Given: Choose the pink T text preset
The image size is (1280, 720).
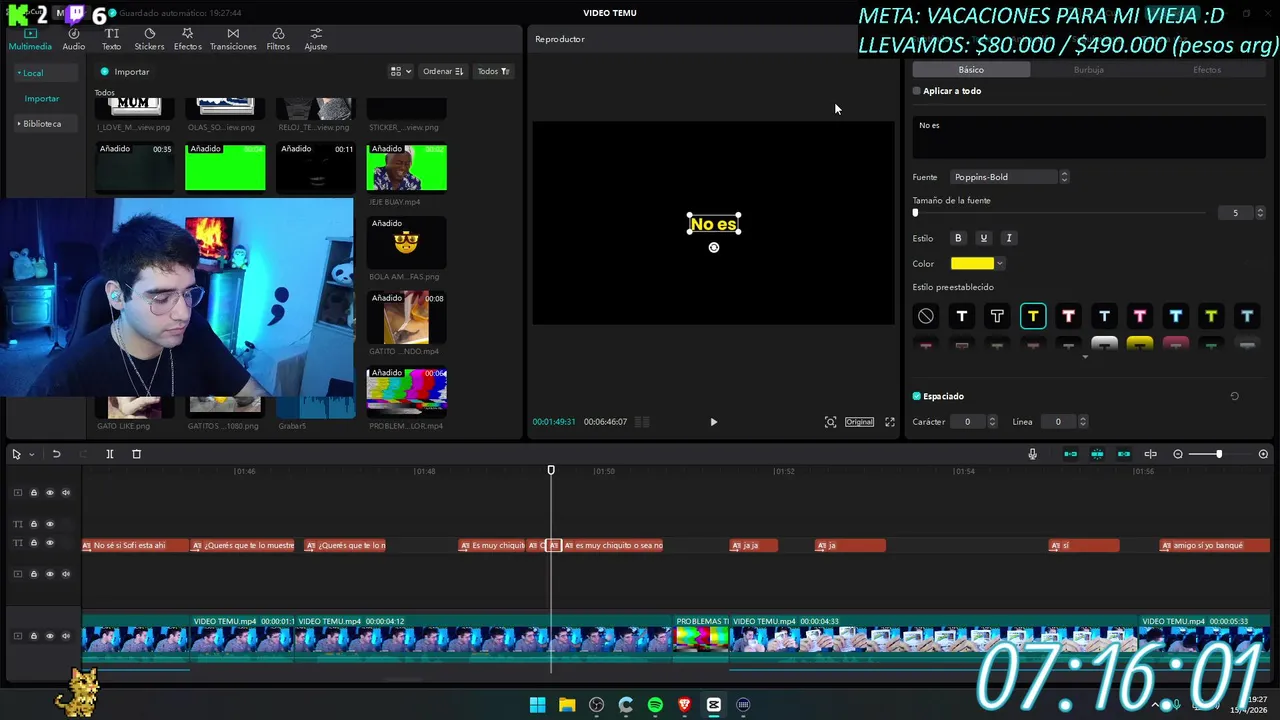Looking at the screenshot, I should (x=1140, y=317).
